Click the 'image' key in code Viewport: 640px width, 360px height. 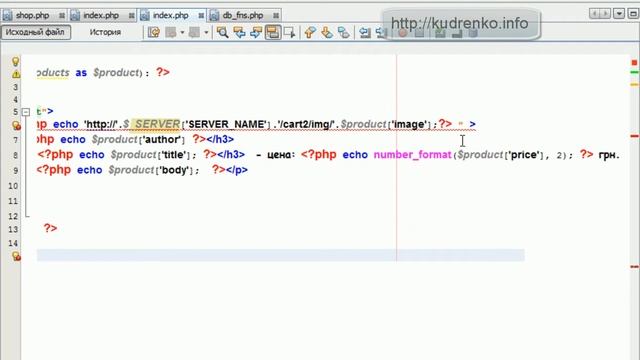pyautogui.click(x=409, y=124)
